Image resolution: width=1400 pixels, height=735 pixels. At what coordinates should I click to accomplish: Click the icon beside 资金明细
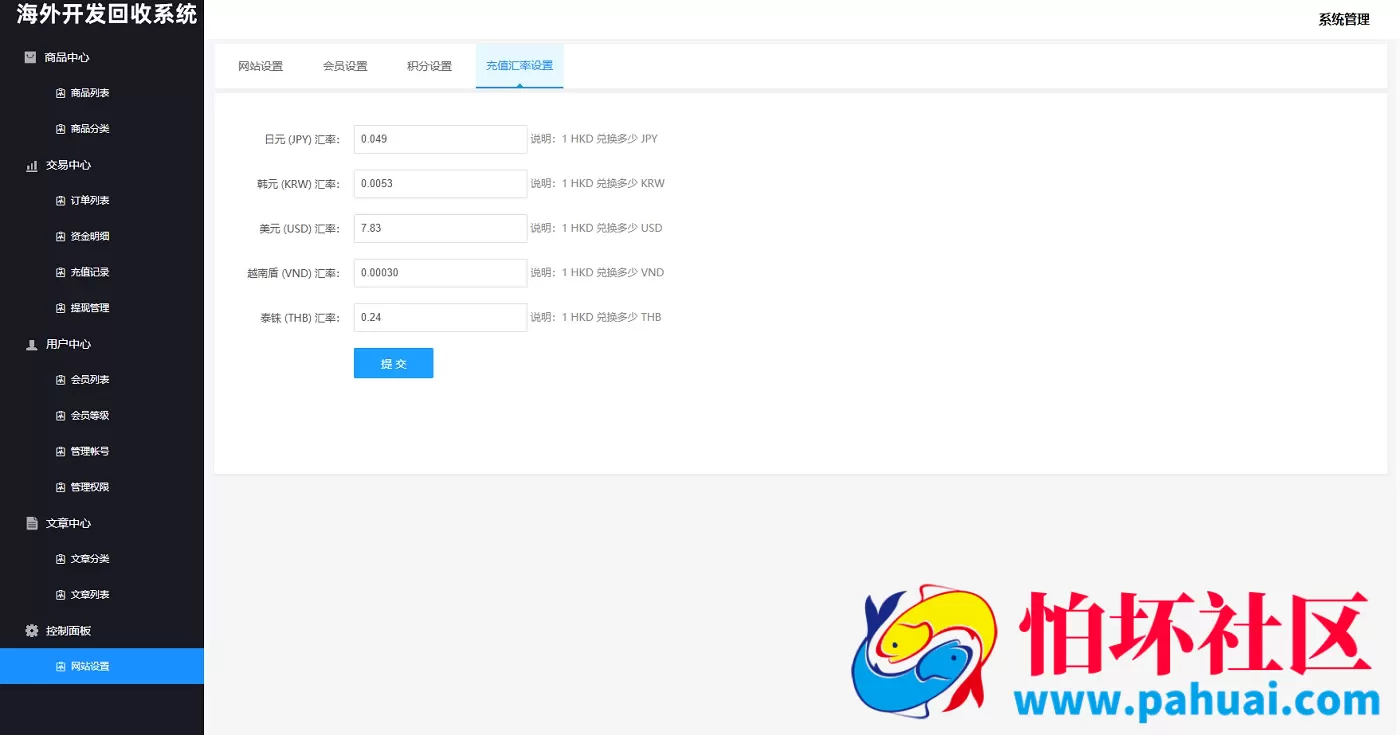click(60, 237)
